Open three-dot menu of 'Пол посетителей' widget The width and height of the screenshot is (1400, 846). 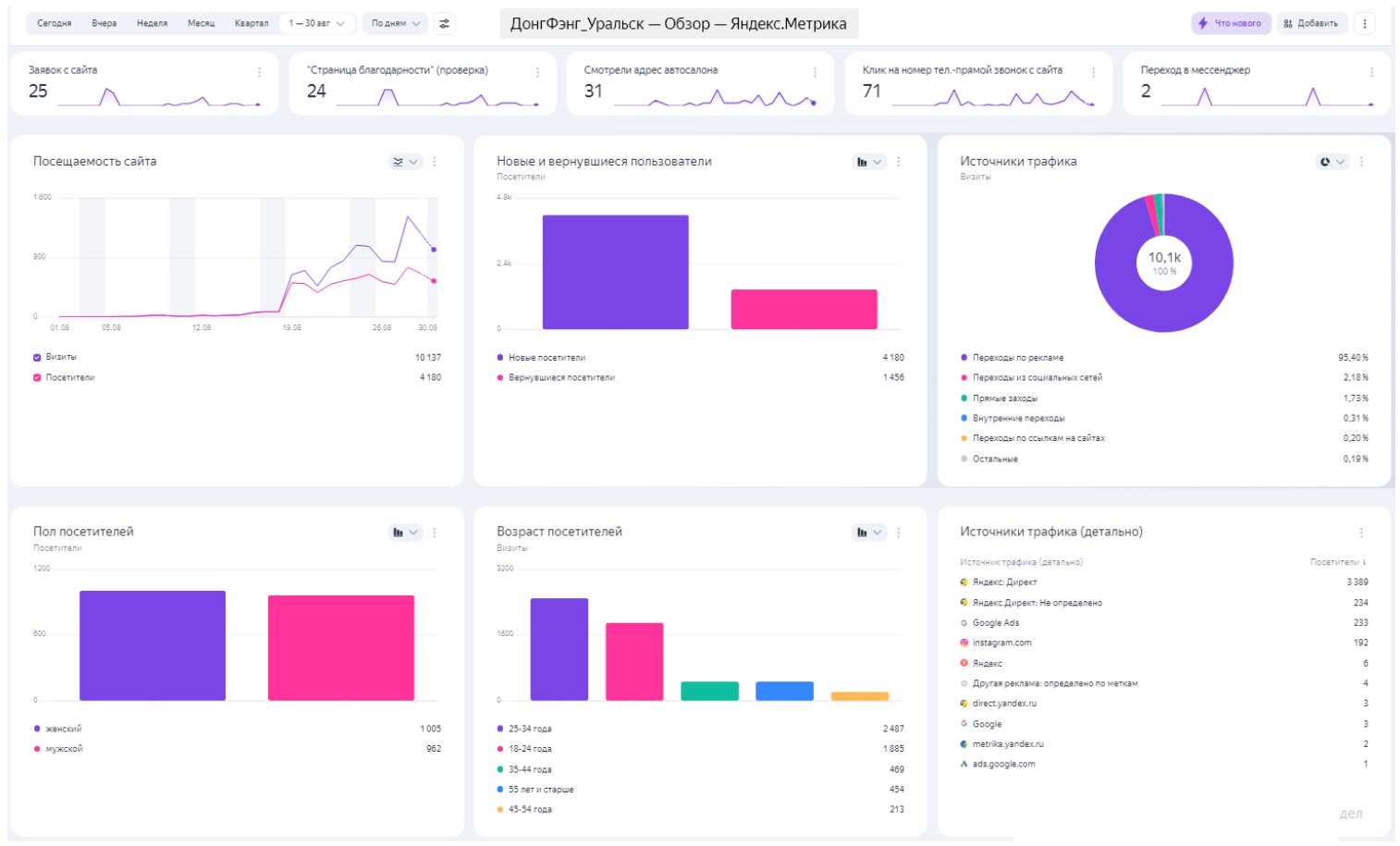click(435, 533)
